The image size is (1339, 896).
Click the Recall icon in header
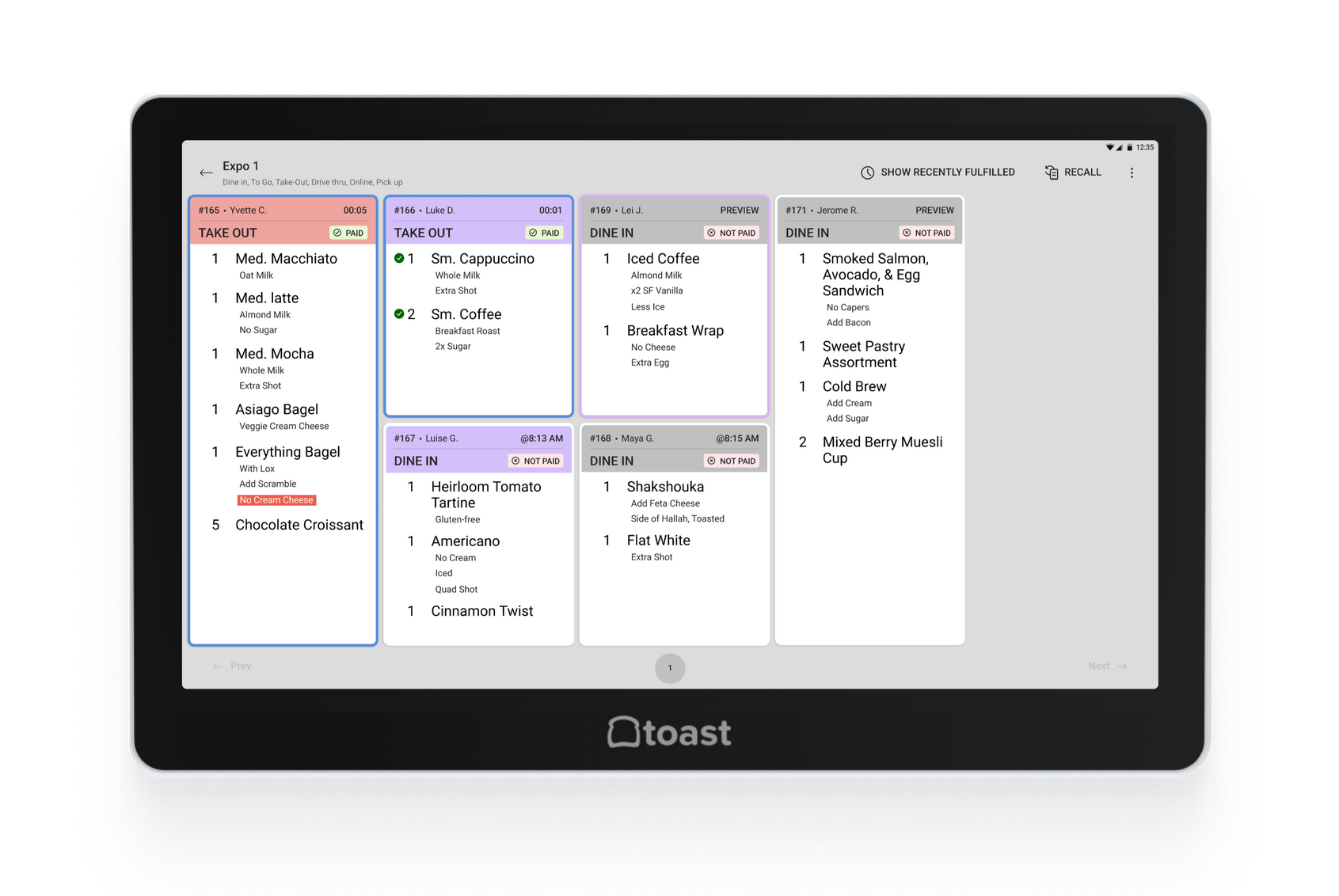point(1051,173)
